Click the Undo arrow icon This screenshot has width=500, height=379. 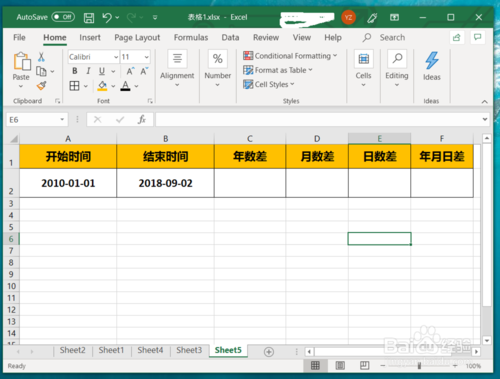point(107,17)
